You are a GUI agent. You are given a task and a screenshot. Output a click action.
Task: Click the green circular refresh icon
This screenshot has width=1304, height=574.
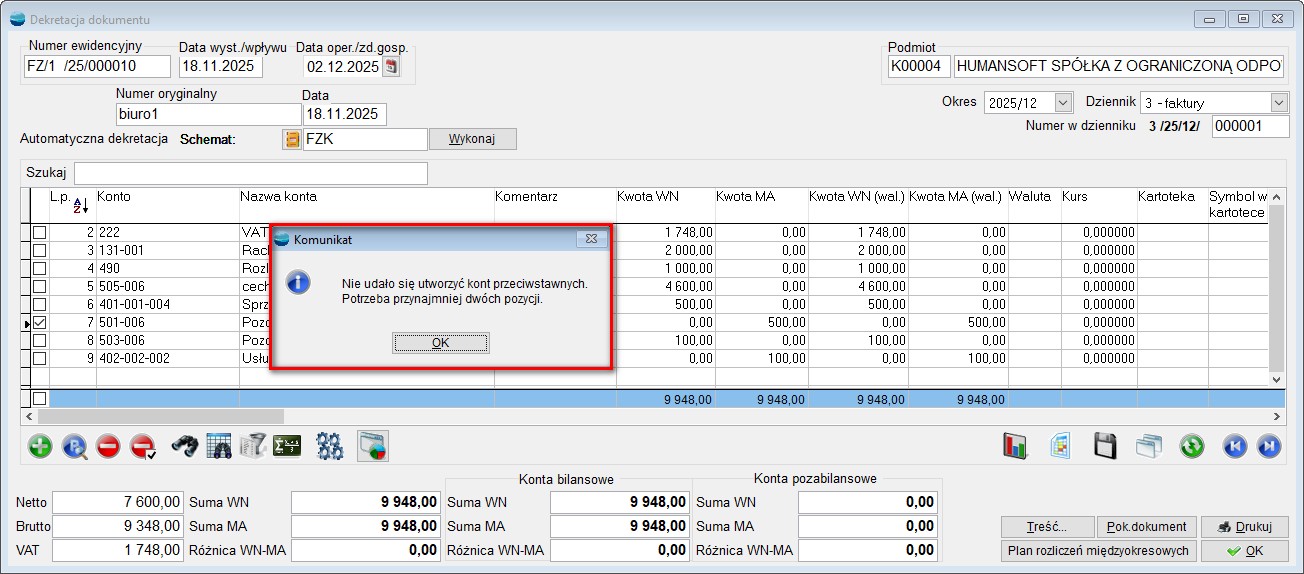tap(1191, 447)
